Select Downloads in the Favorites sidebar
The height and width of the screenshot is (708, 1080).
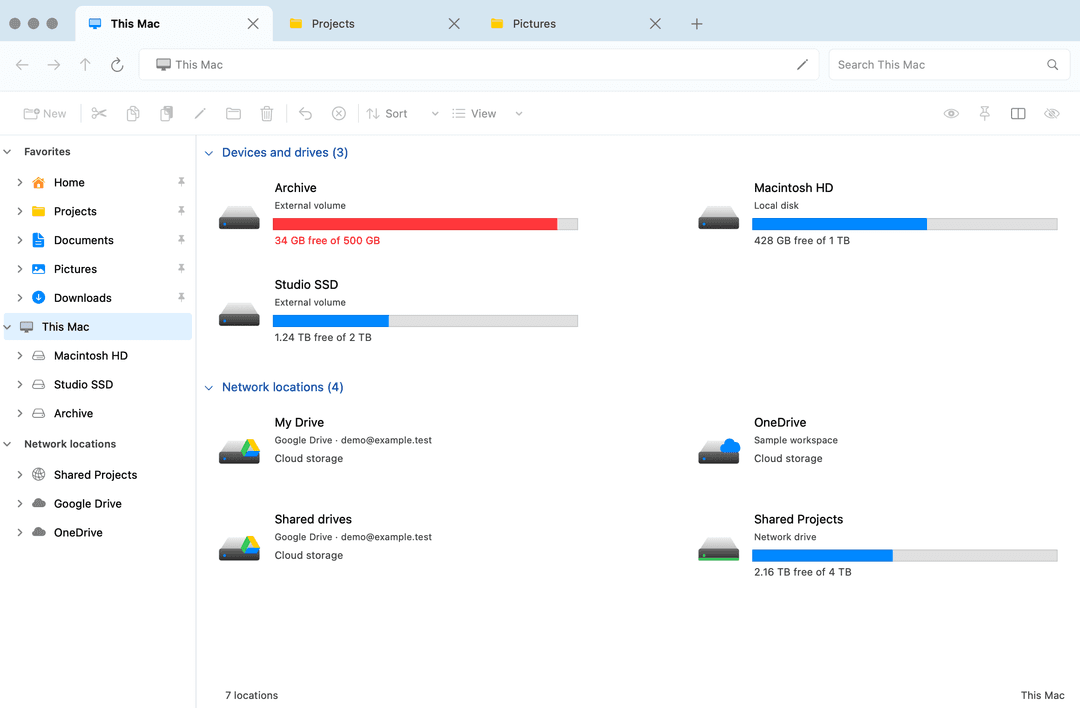[x=98, y=298]
